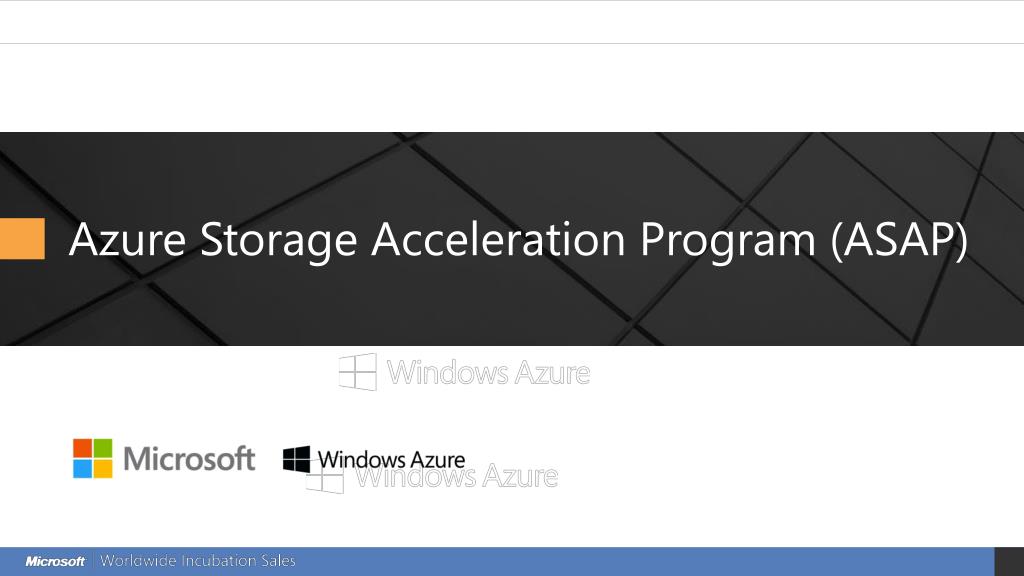Select the gray Microsoft wordmark

click(x=189, y=458)
